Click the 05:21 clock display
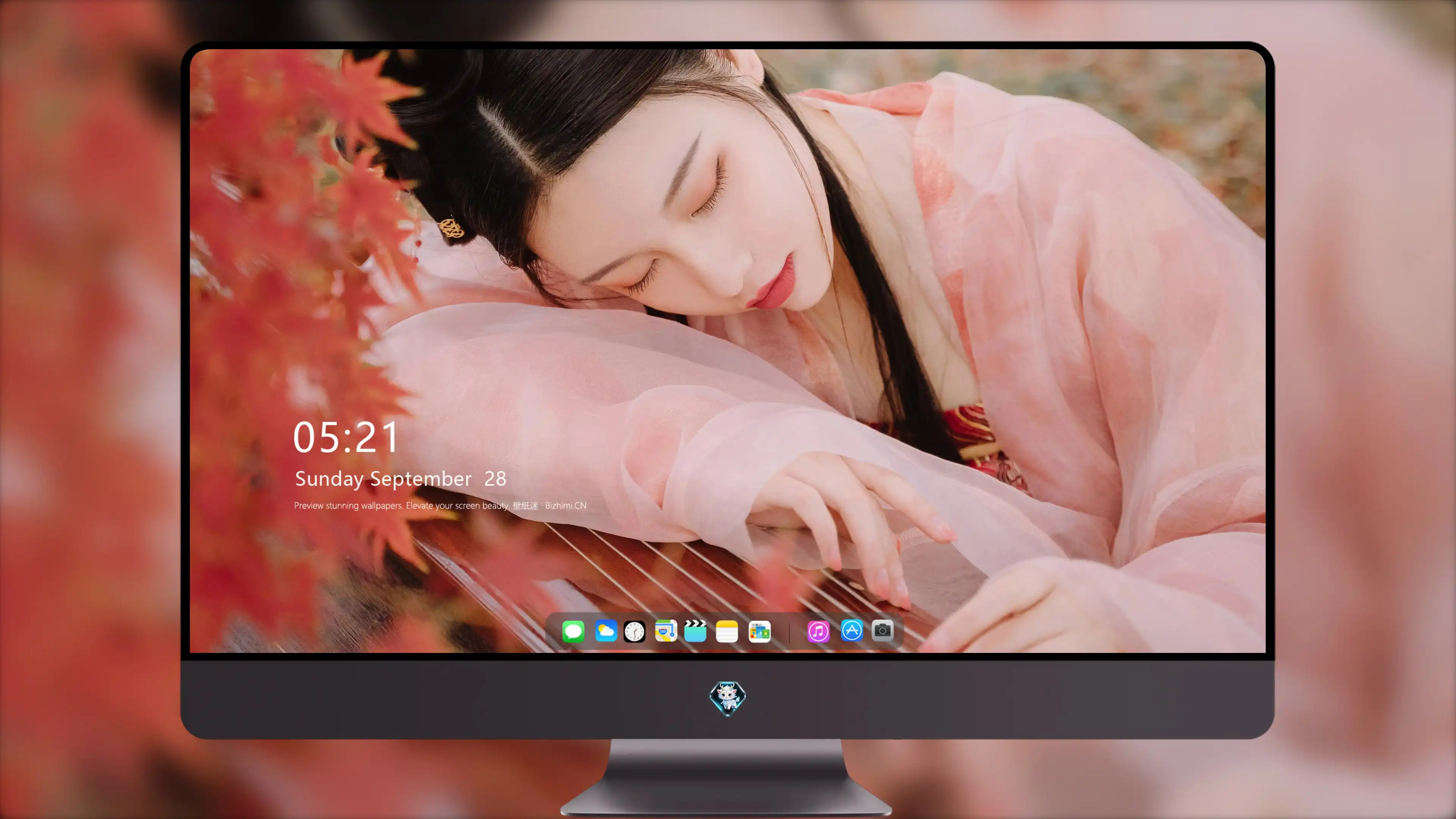The width and height of the screenshot is (1456, 819). pyautogui.click(x=346, y=438)
